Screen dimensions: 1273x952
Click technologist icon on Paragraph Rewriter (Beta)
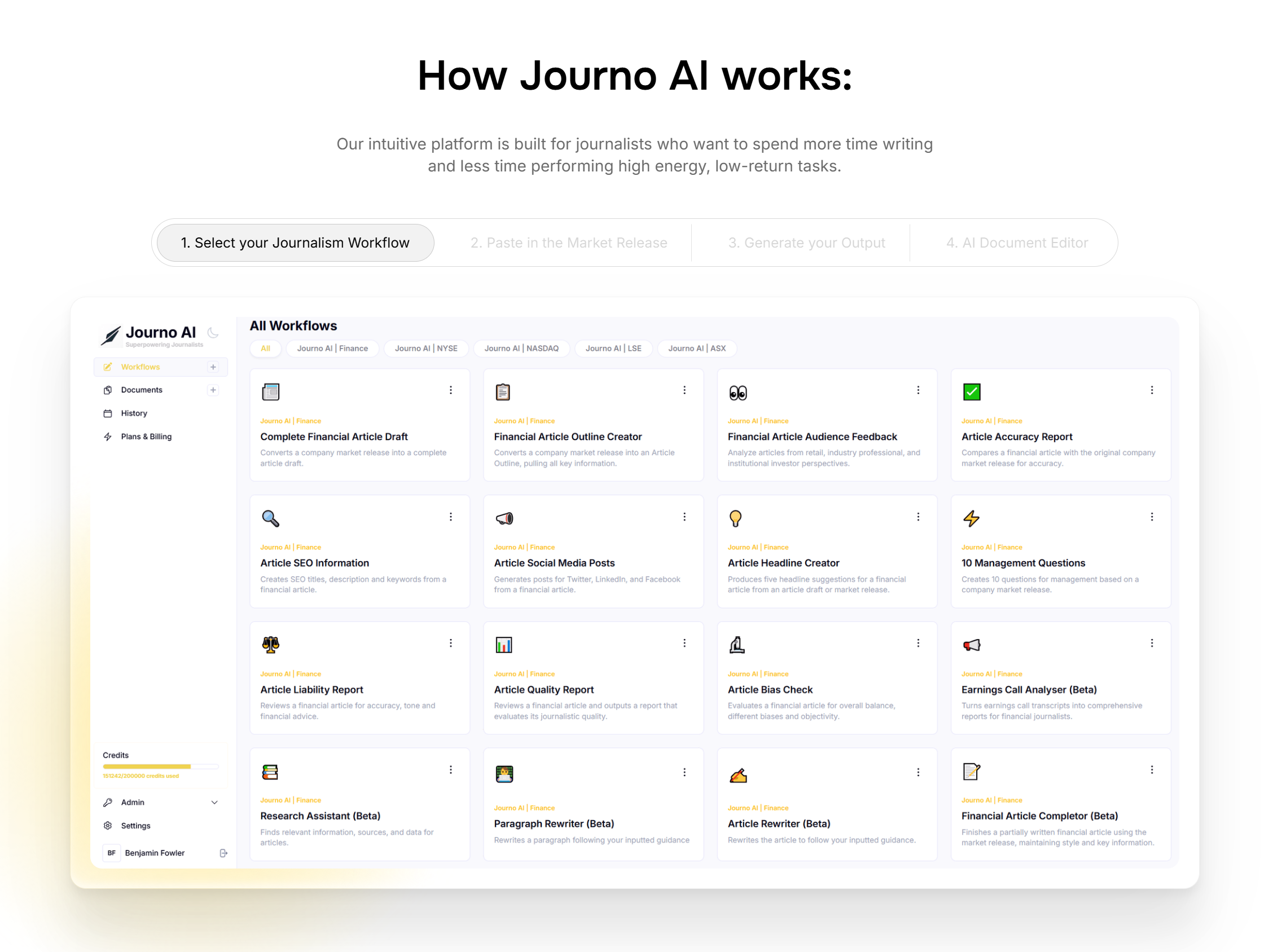504,775
